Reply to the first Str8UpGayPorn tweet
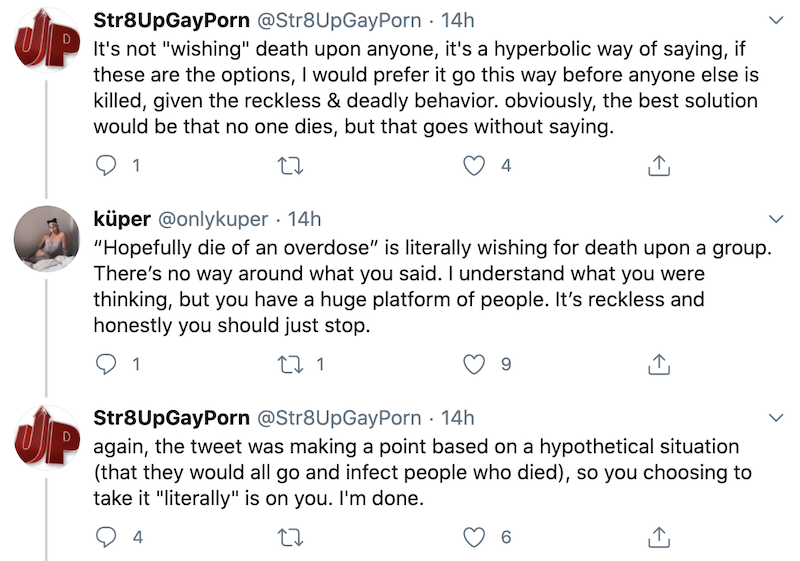800x561 pixels. coord(106,166)
